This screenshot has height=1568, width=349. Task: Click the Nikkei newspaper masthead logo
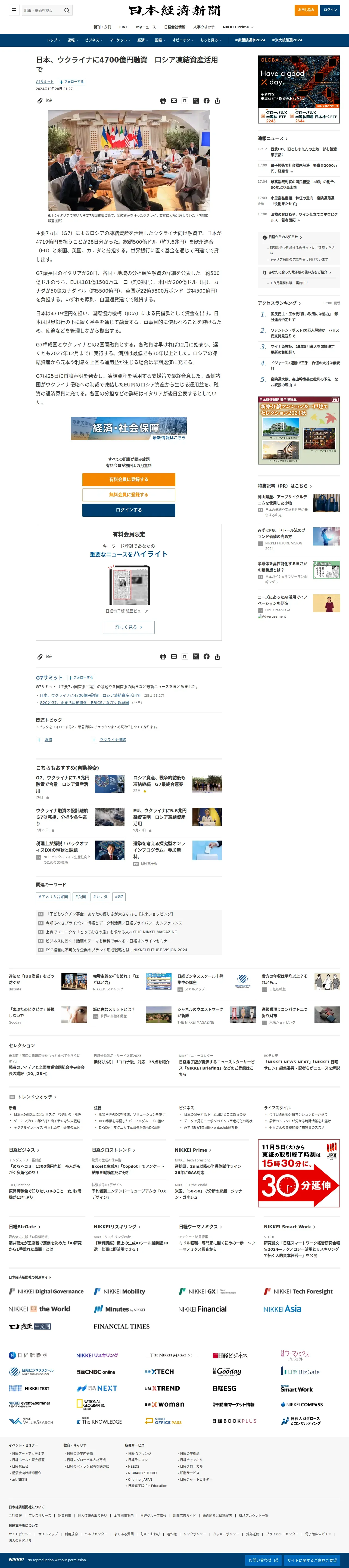click(174, 10)
